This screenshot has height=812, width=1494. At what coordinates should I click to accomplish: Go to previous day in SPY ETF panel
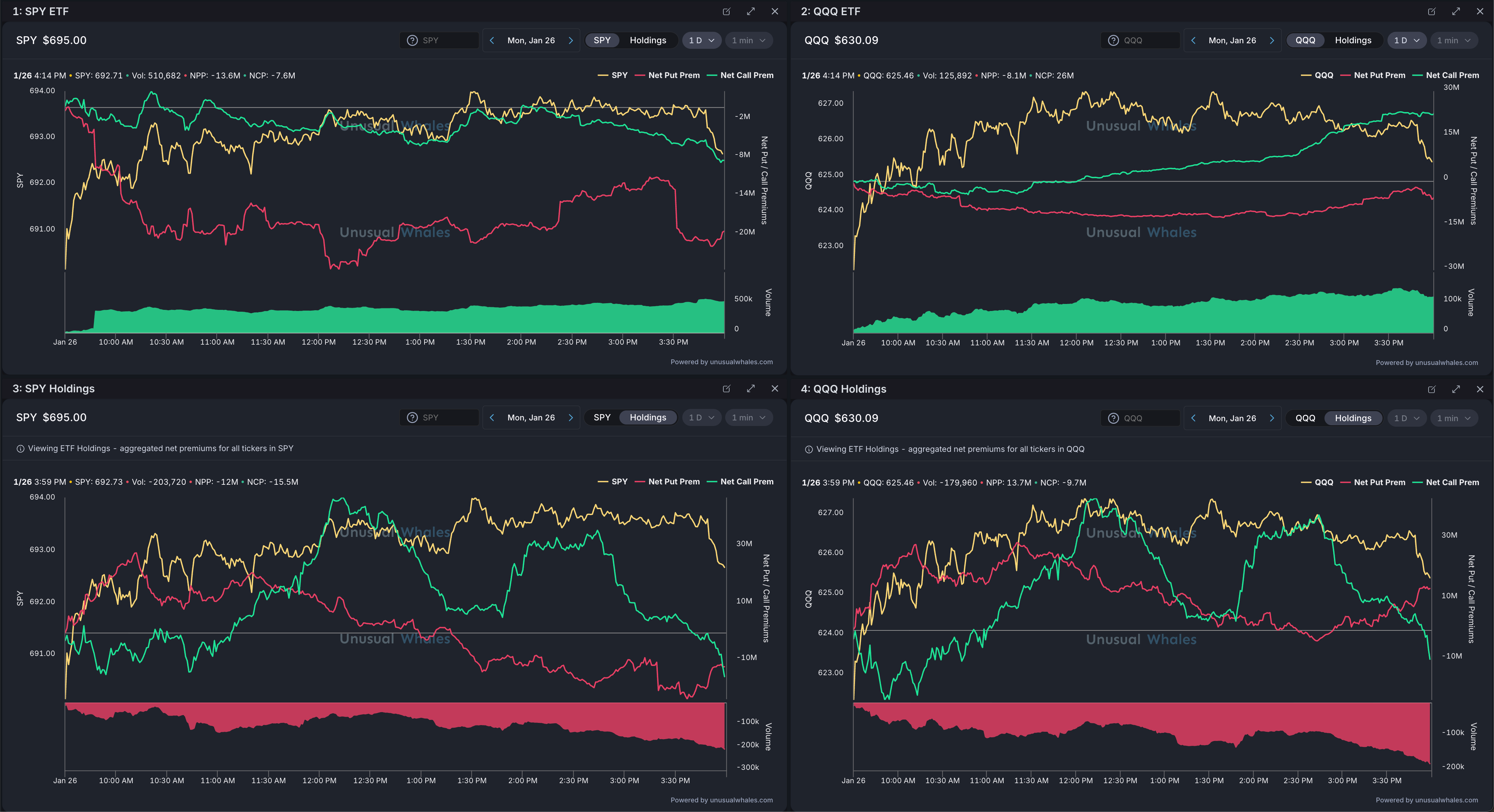[x=492, y=41]
